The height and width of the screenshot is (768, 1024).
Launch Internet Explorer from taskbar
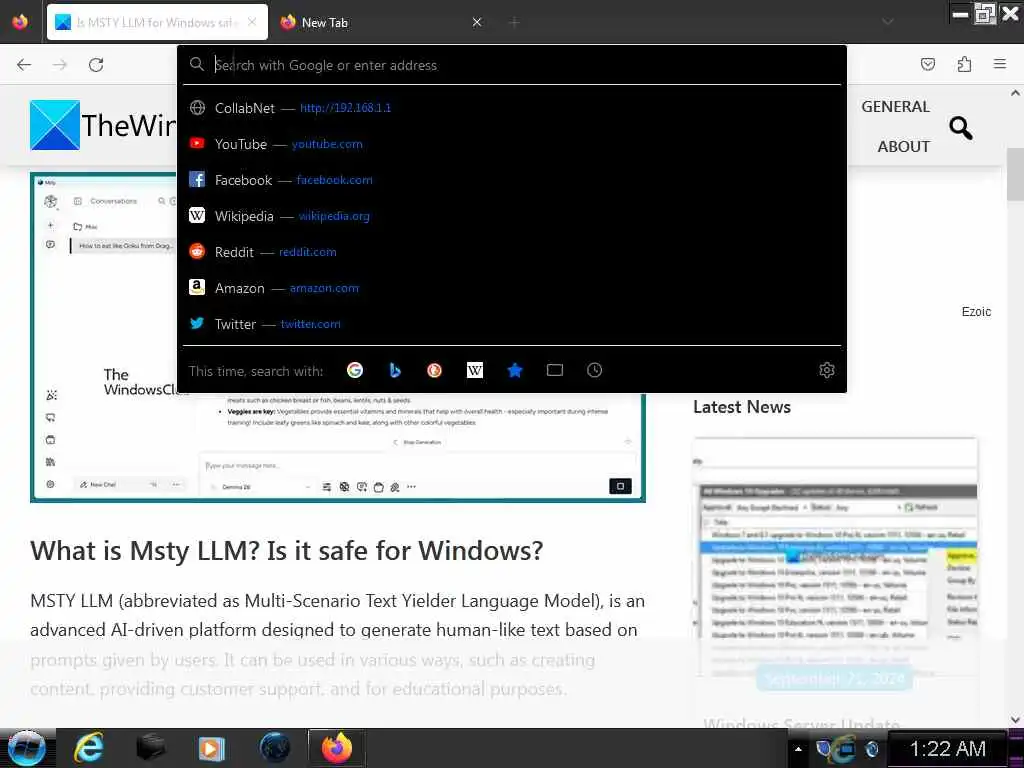click(x=88, y=748)
